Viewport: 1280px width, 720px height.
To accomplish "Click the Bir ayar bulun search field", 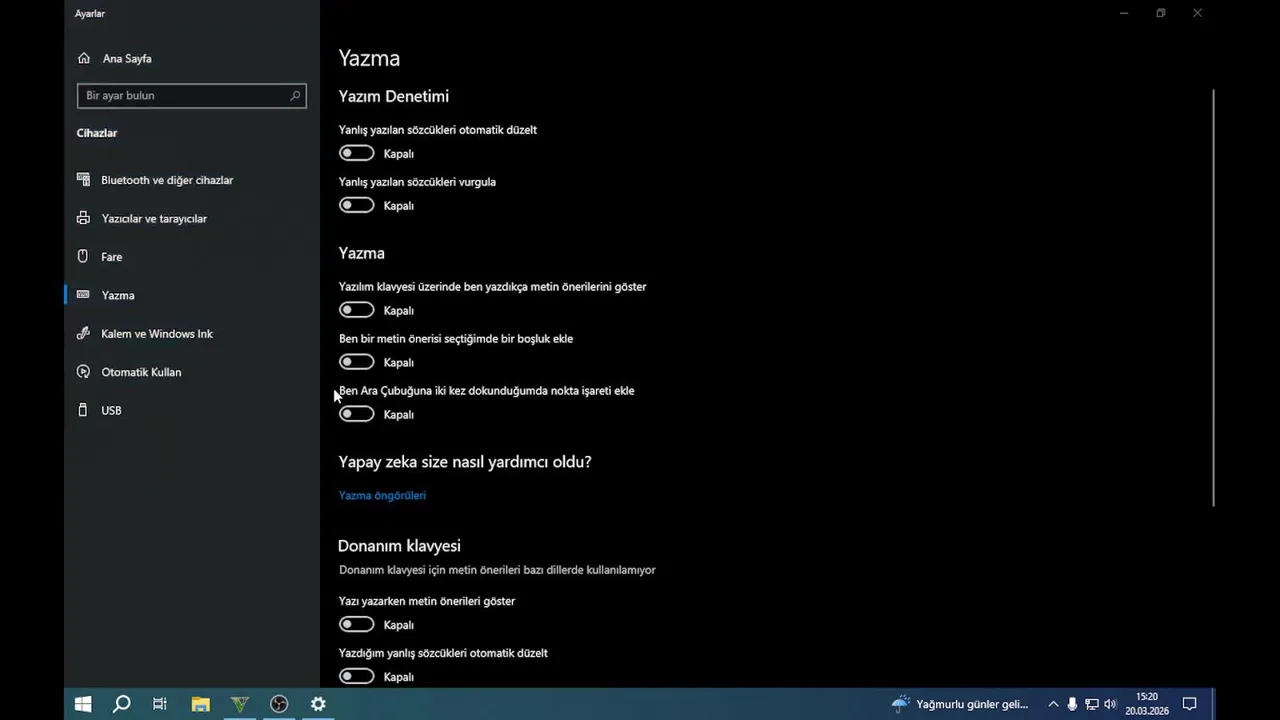I will tap(191, 96).
